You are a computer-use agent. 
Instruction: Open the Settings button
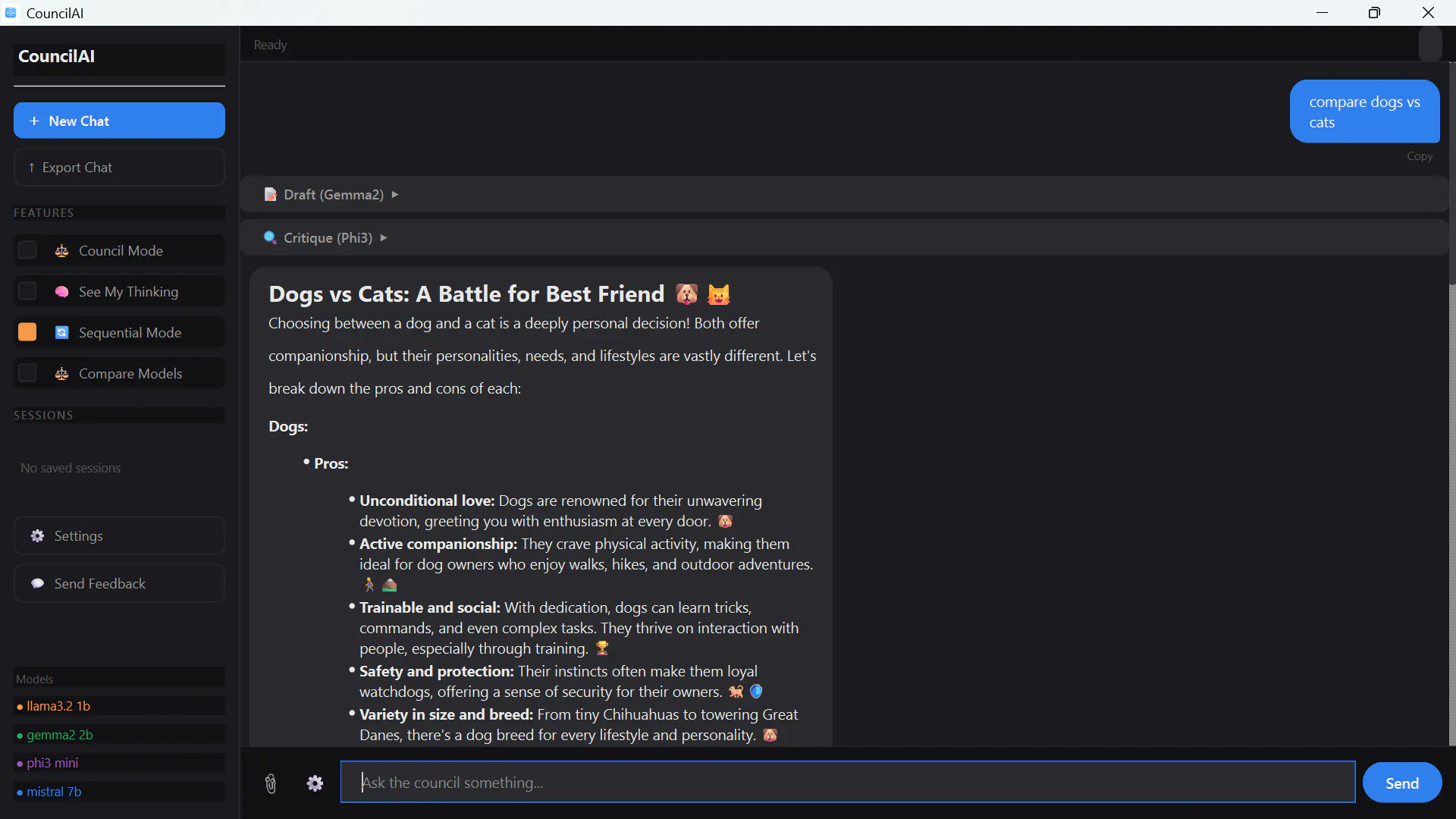[119, 536]
